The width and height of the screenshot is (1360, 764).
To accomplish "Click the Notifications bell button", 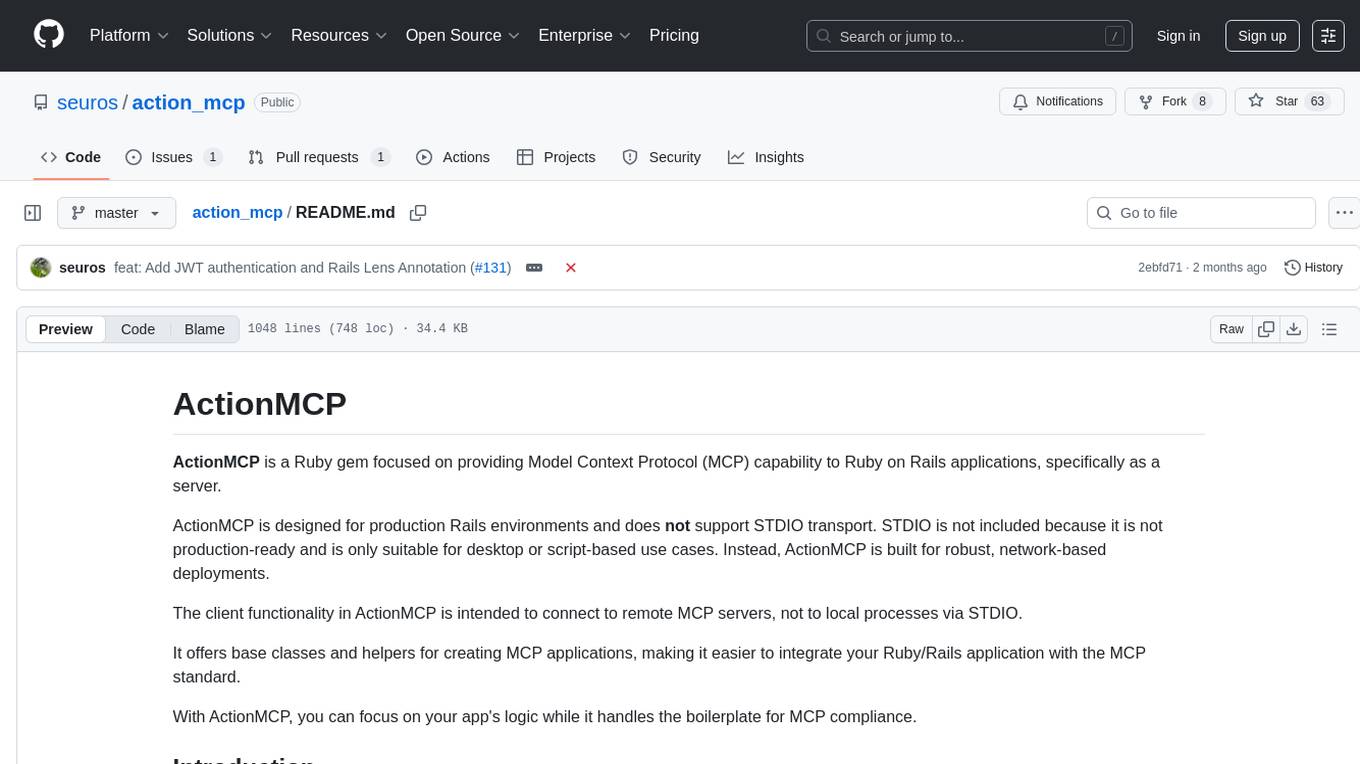I will [x=1057, y=101].
